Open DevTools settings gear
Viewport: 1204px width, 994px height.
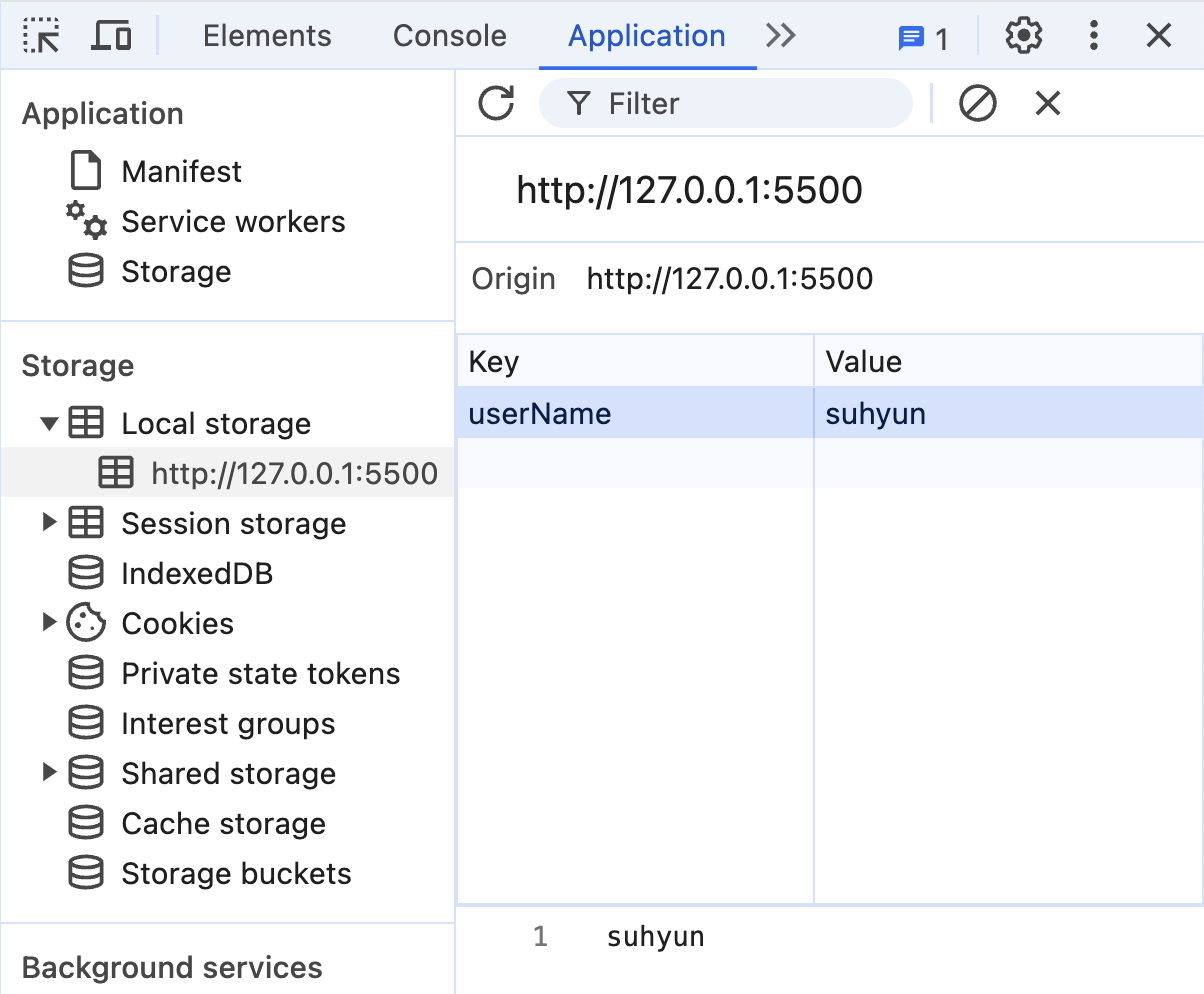(1023, 36)
